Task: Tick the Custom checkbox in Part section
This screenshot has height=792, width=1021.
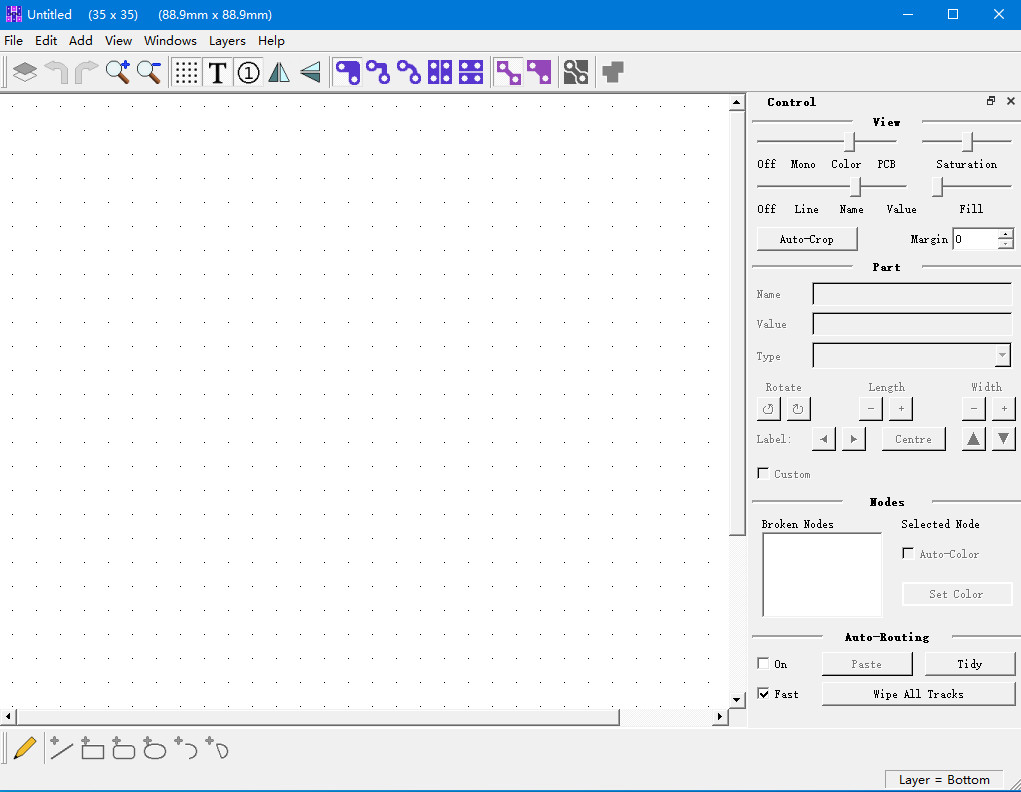Action: [x=764, y=474]
